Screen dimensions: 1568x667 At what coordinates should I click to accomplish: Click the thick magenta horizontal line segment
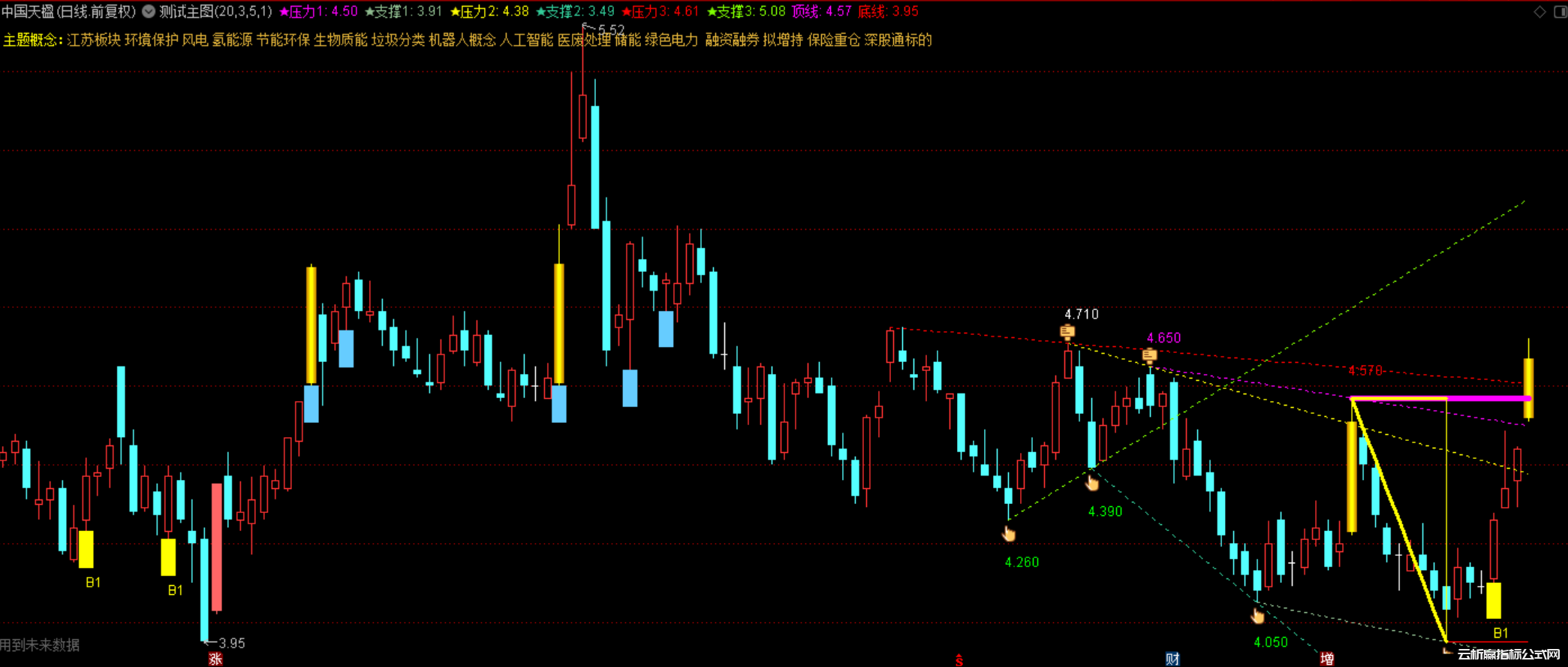tap(1488, 398)
